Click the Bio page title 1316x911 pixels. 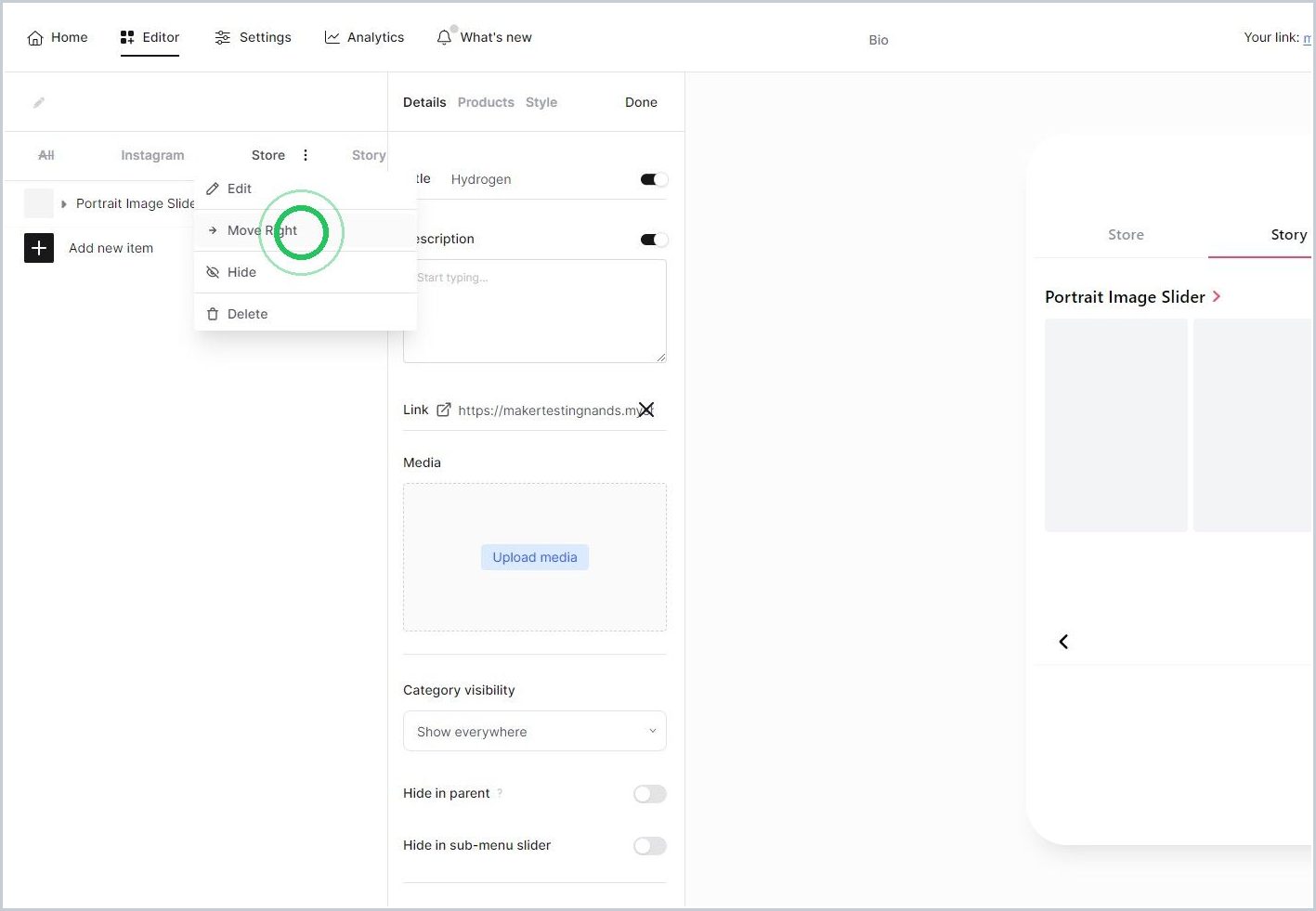879,40
